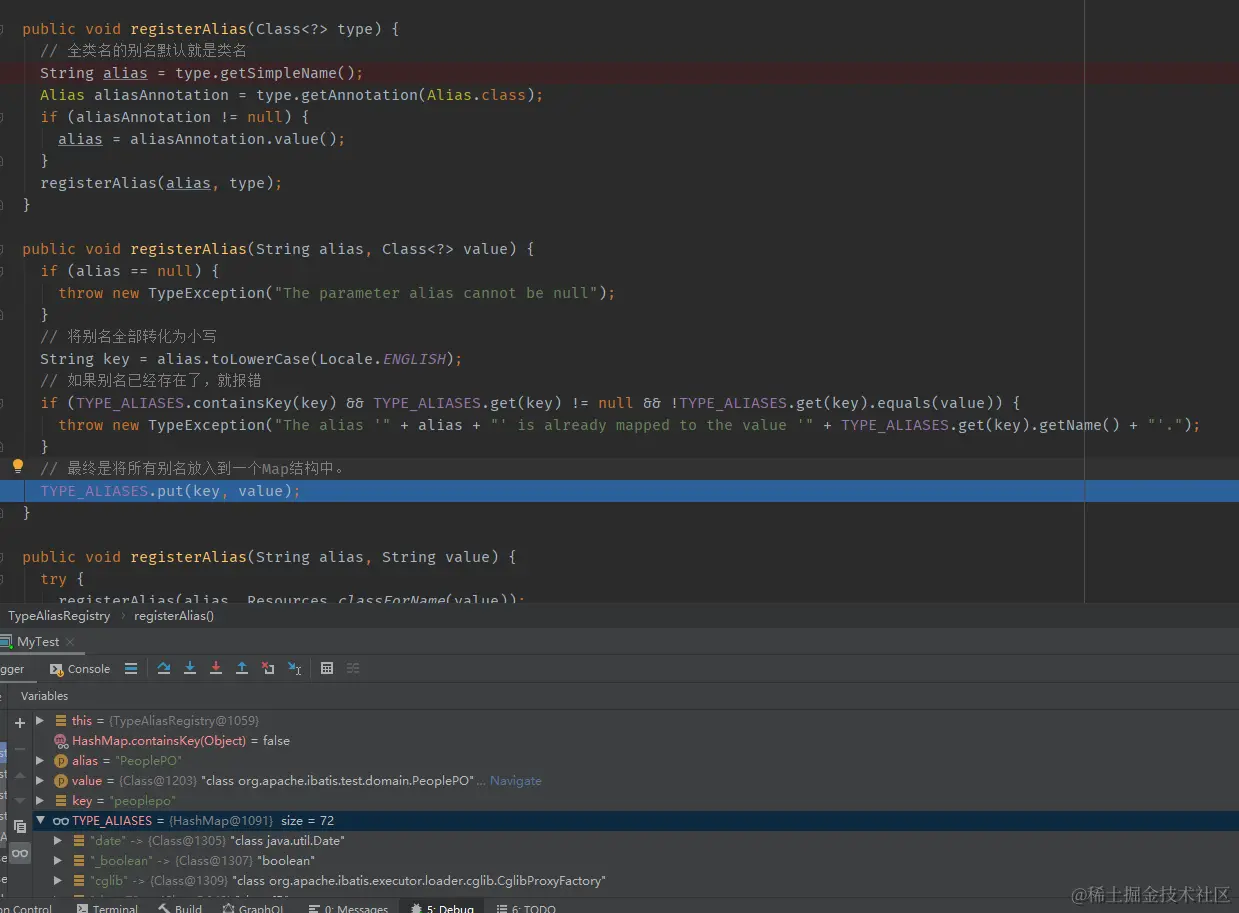Select the MyTest debug session tab
The width and height of the screenshot is (1239, 913).
tap(38, 642)
